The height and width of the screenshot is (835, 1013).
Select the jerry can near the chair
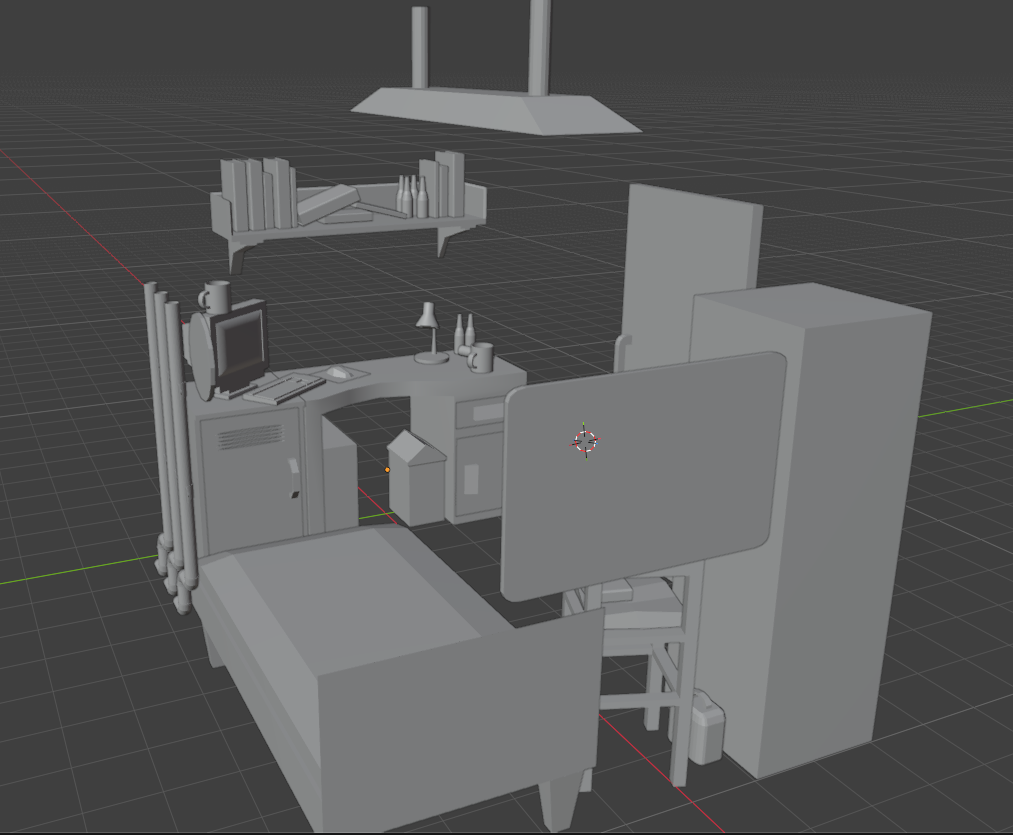point(705,726)
